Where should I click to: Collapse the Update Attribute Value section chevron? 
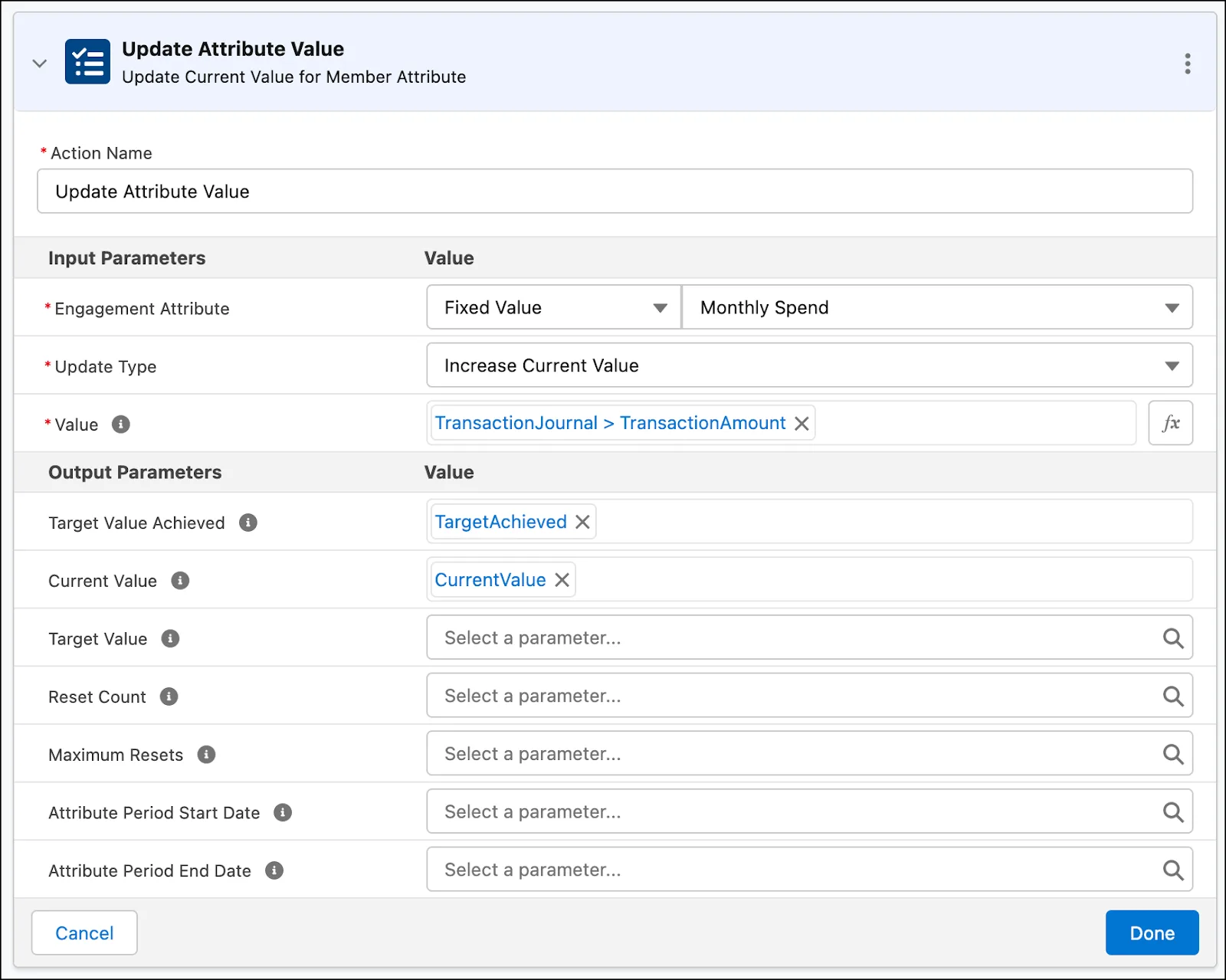(x=39, y=63)
